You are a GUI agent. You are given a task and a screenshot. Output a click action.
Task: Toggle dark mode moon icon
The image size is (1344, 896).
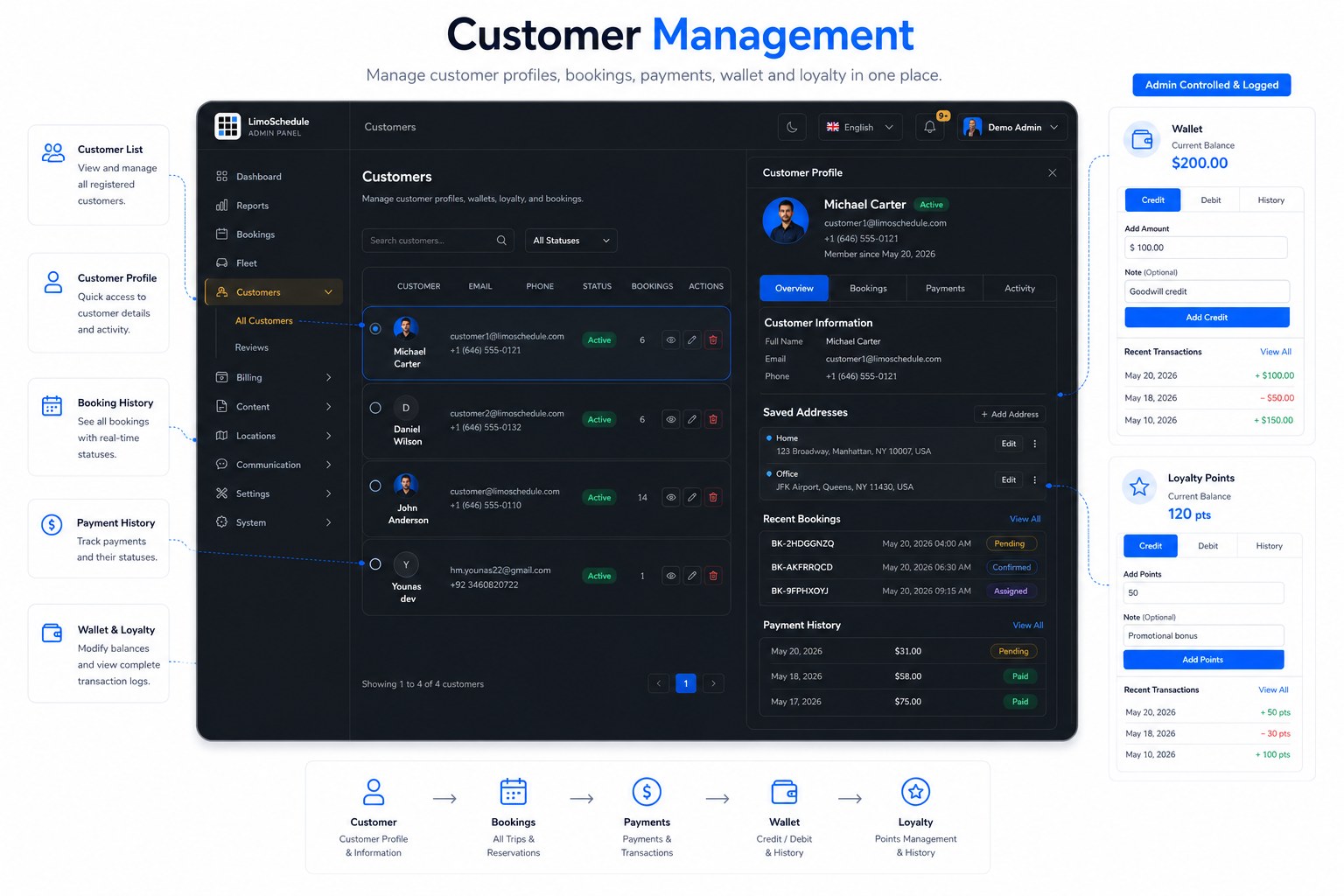(x=792, y=127)
